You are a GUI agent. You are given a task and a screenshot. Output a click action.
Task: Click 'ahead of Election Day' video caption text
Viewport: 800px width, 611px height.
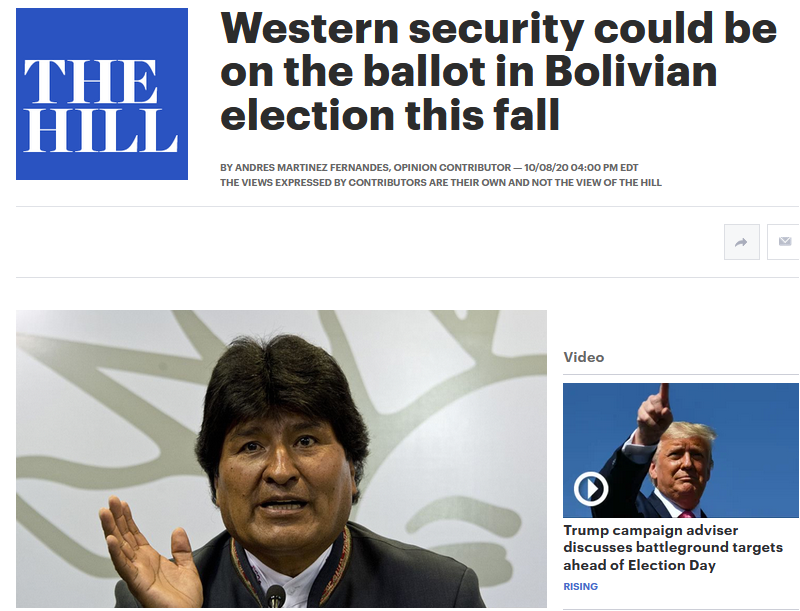click(x=639, y=566)
